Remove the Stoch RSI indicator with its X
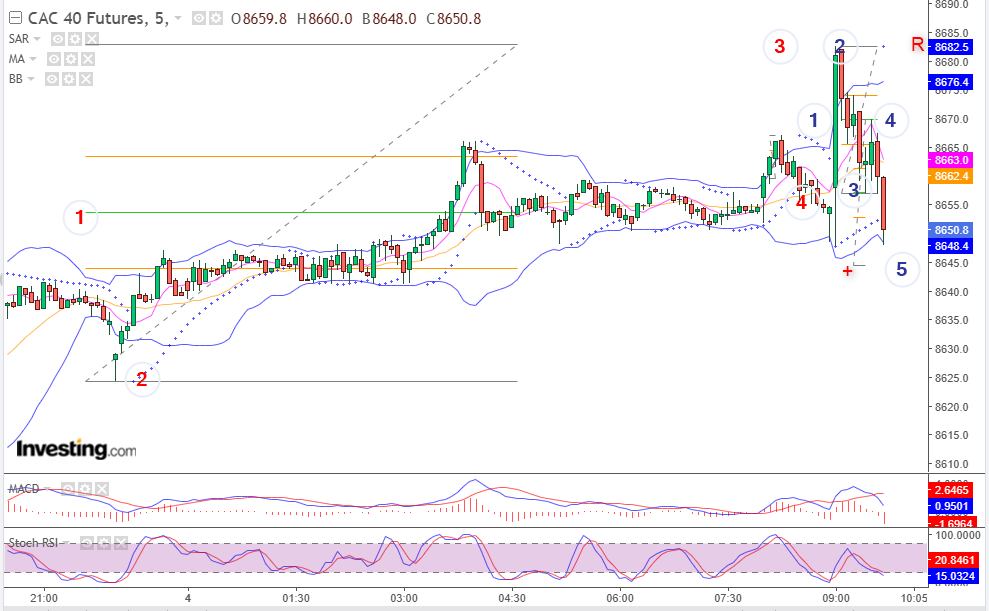Screen dimensions: 989x611 tap(121, 543)
